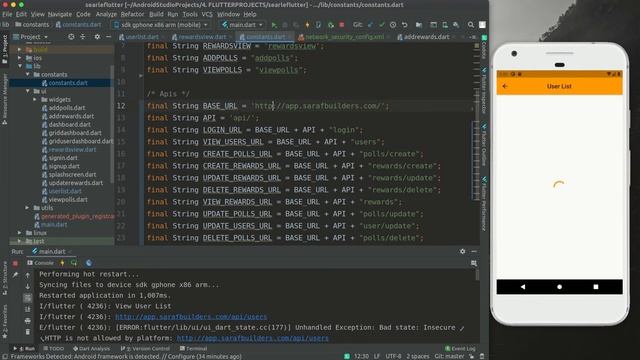Open the File menu
Screen dimensions: 640x360
[x=7, y=14]
